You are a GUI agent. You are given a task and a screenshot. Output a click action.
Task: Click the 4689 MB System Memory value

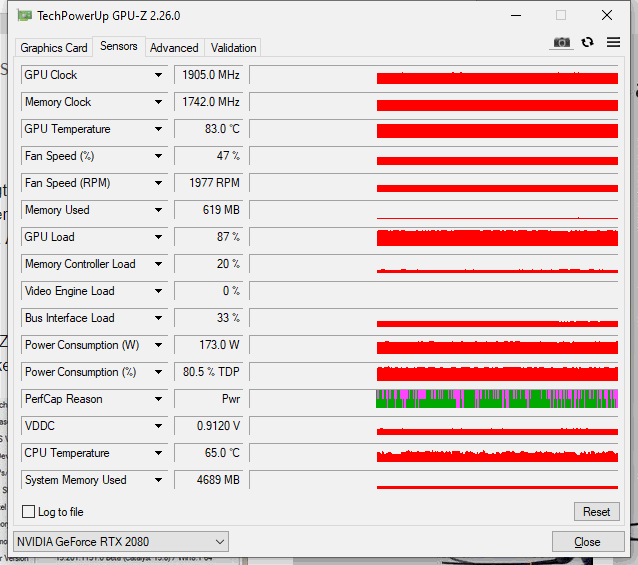click(209, 480)
